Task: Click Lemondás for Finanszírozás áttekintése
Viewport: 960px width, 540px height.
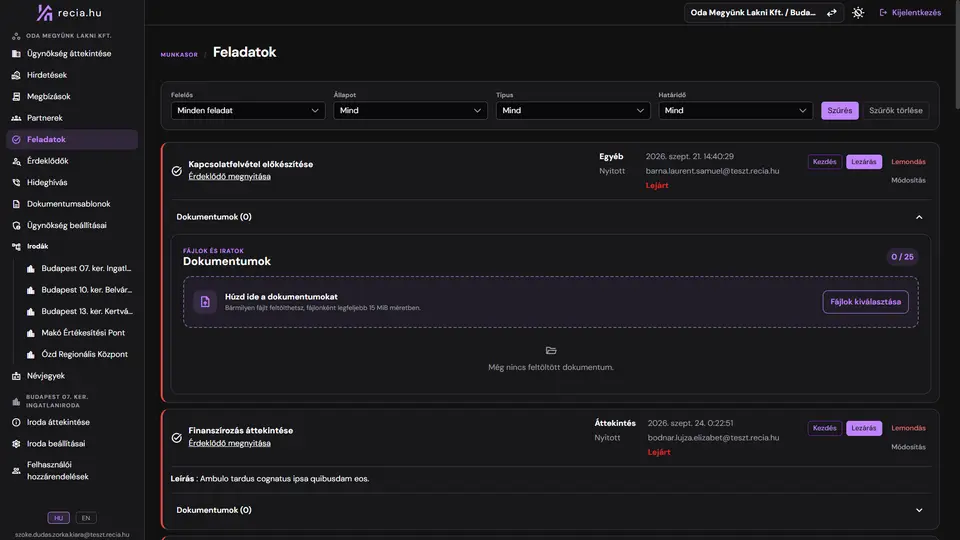Action: point(909,428)
